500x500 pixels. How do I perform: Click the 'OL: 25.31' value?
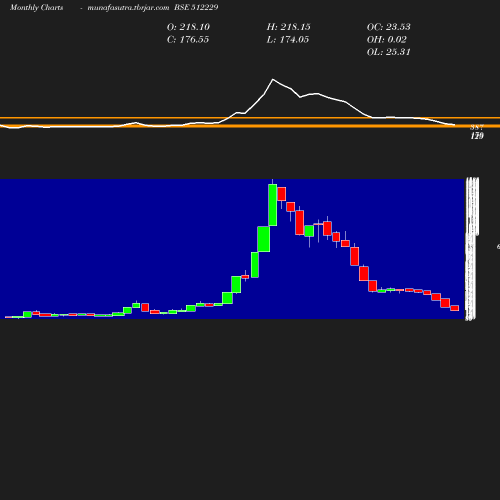coord(388,52)
